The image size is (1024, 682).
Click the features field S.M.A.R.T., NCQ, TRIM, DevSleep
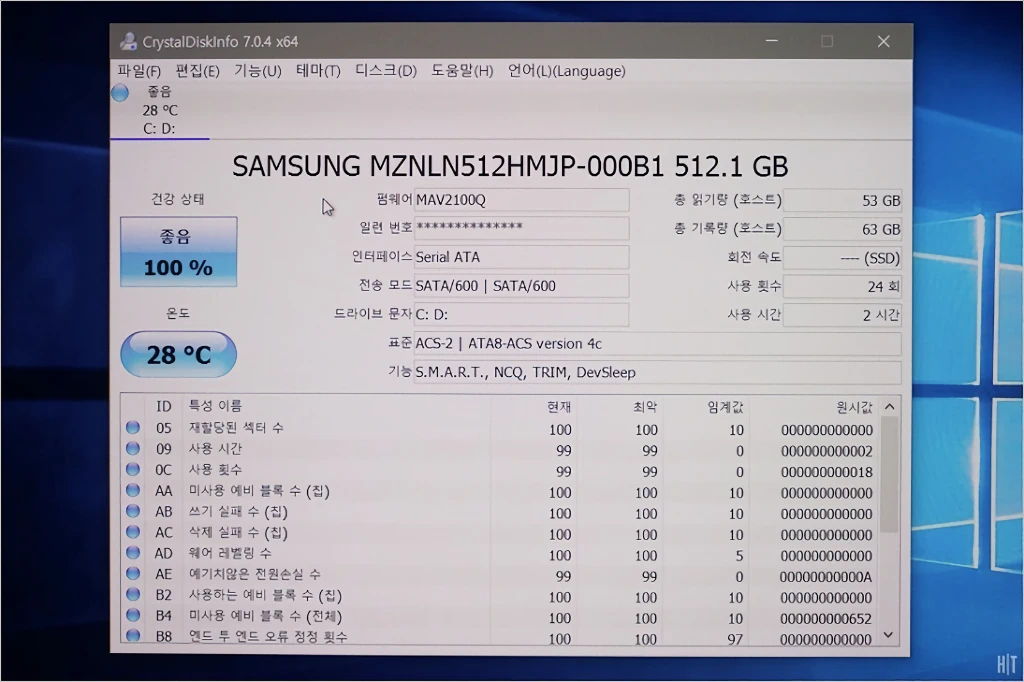click(658, 372)
